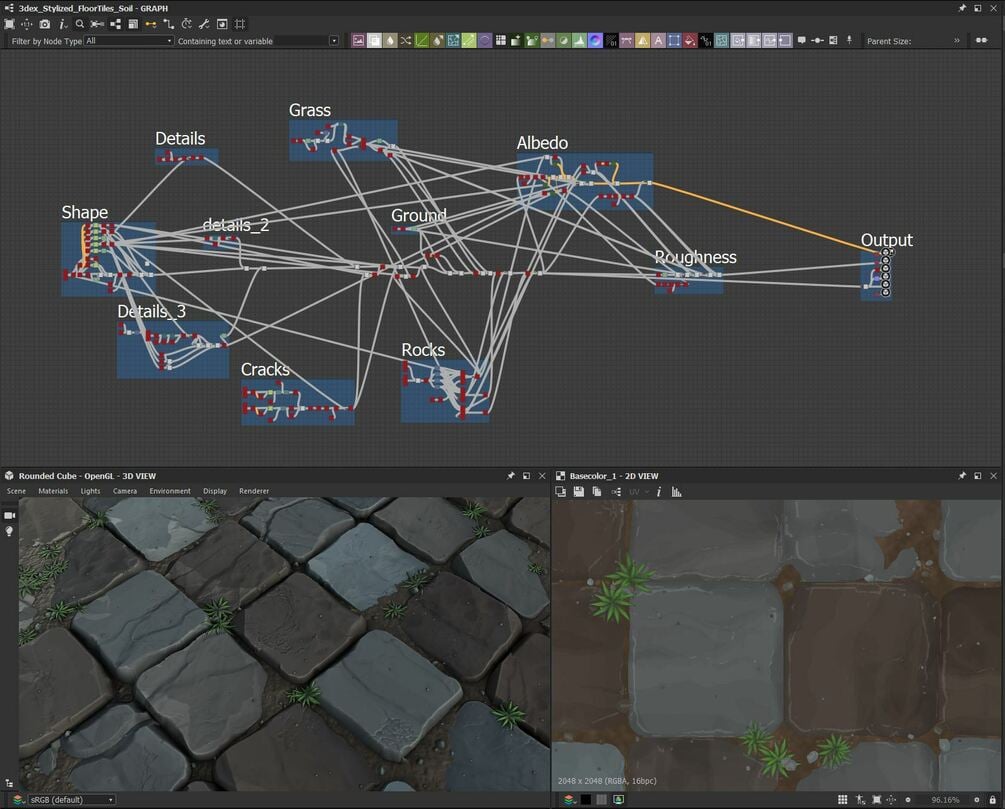This screenshot has height=809, width=1005.
Task: Toggle the zoom lock in 2D View
Action: point(992,799)
